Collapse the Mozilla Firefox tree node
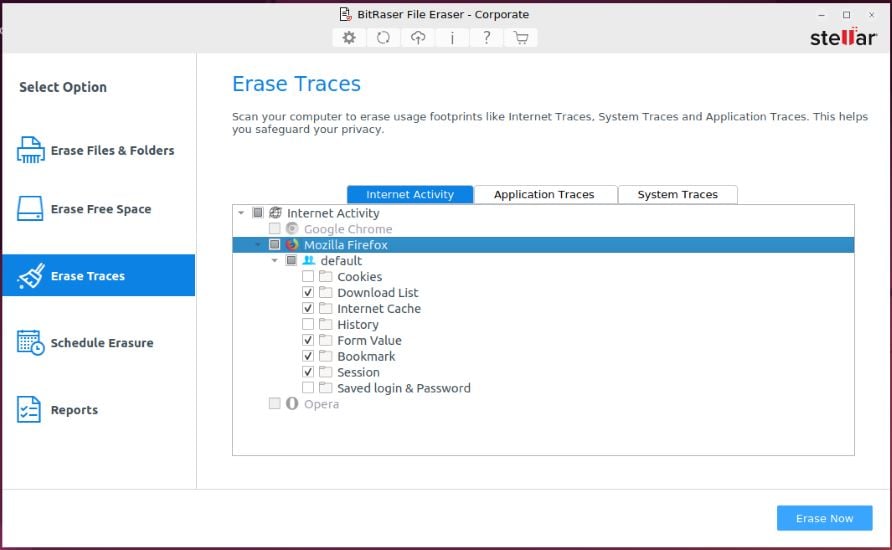892x550 pixels. pyautogui.click(x=258, y=245)
